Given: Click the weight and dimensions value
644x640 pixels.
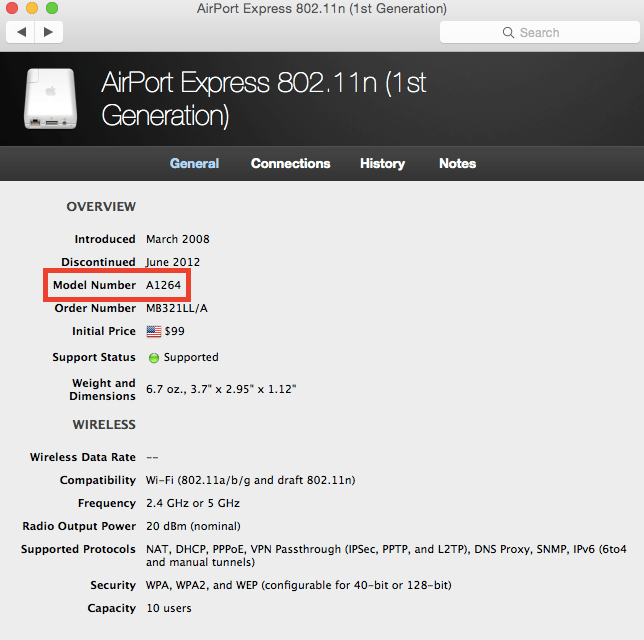Looking at the screenshot, I should point(221,389).
